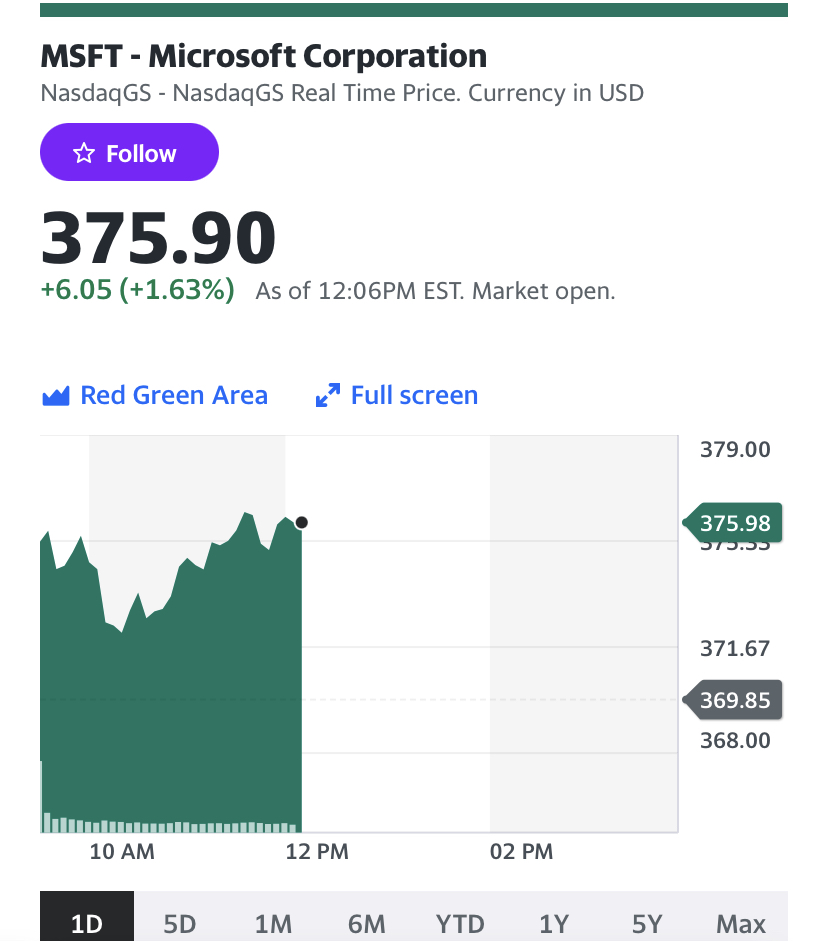Image resolution: width=828 pixels, height=941 pixels.
Task: Click the current price dot on chart
Action: (302, 523)
